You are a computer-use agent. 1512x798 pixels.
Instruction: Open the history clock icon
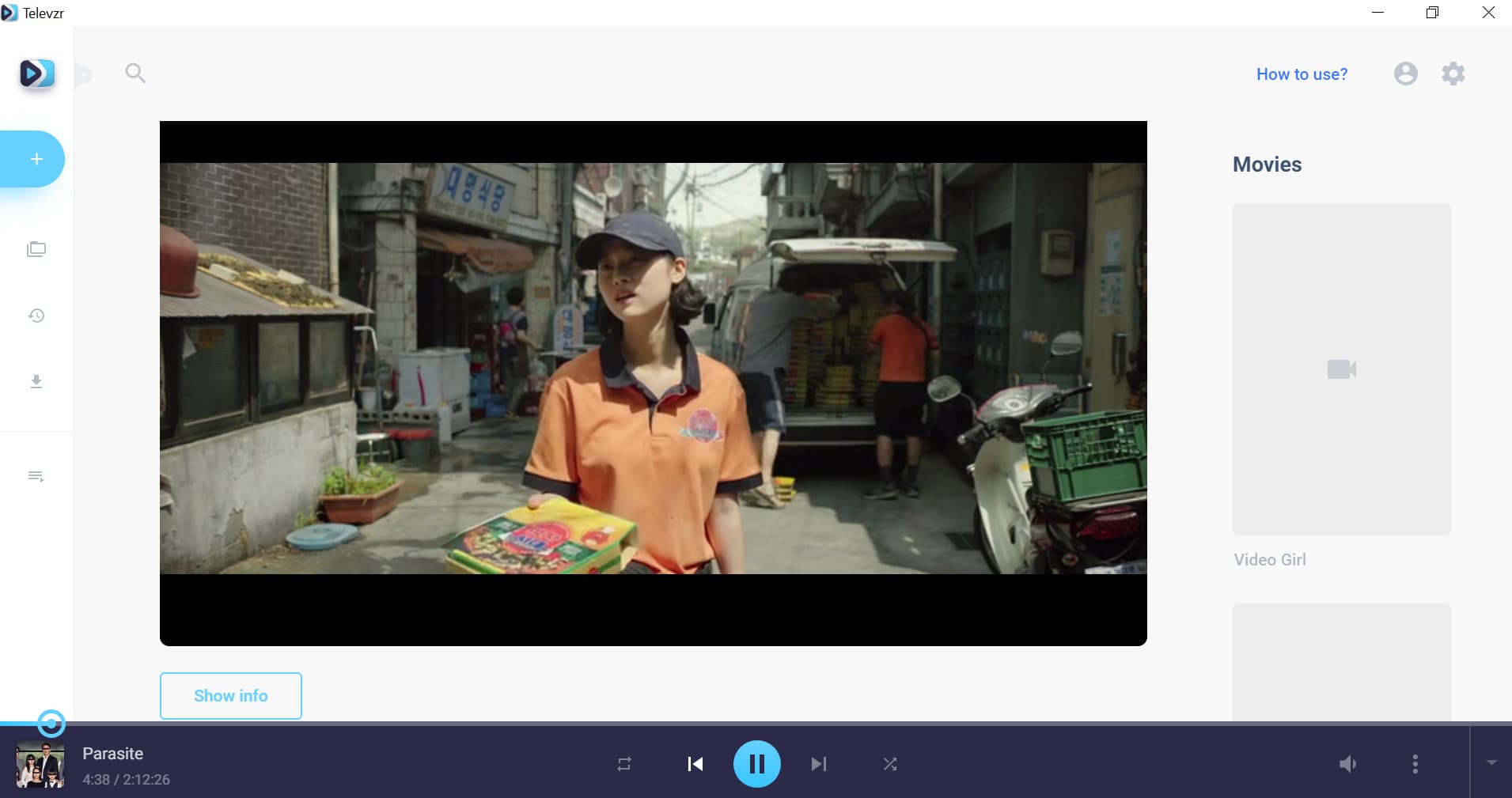36,316
